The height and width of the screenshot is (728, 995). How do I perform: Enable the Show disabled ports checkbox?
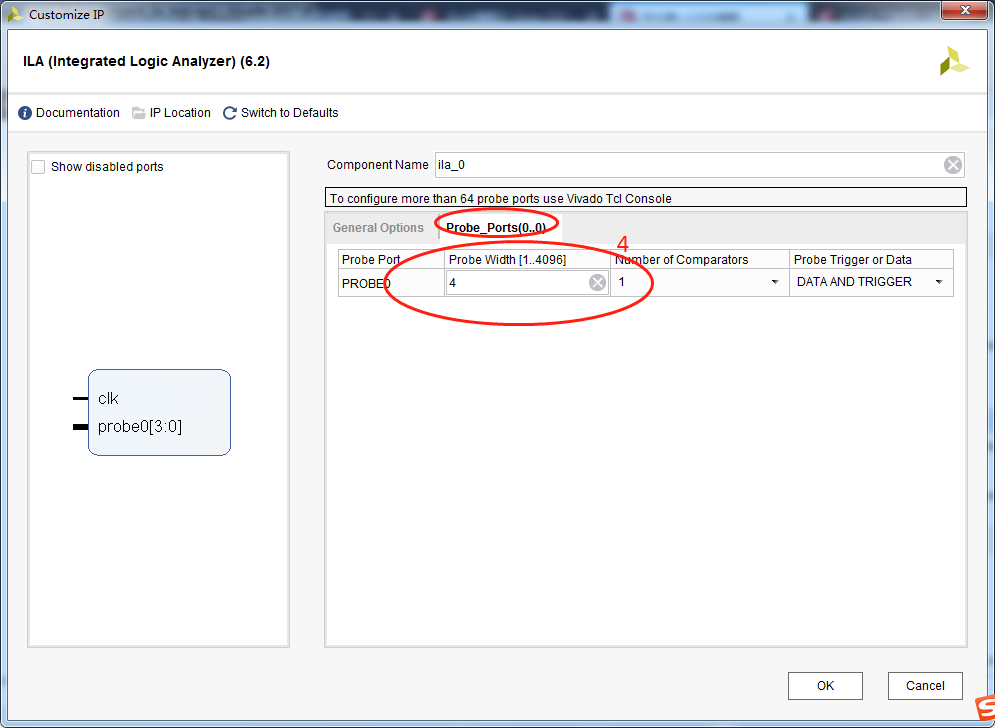38,167
